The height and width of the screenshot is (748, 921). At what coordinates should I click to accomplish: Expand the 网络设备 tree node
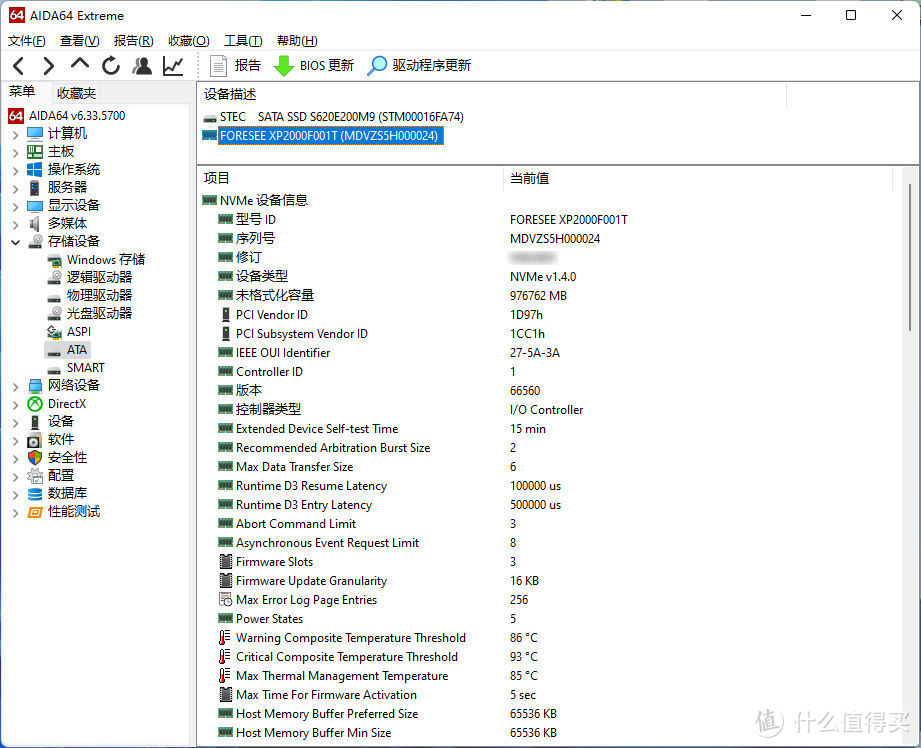pyautogui.click(x=15, y=385)
